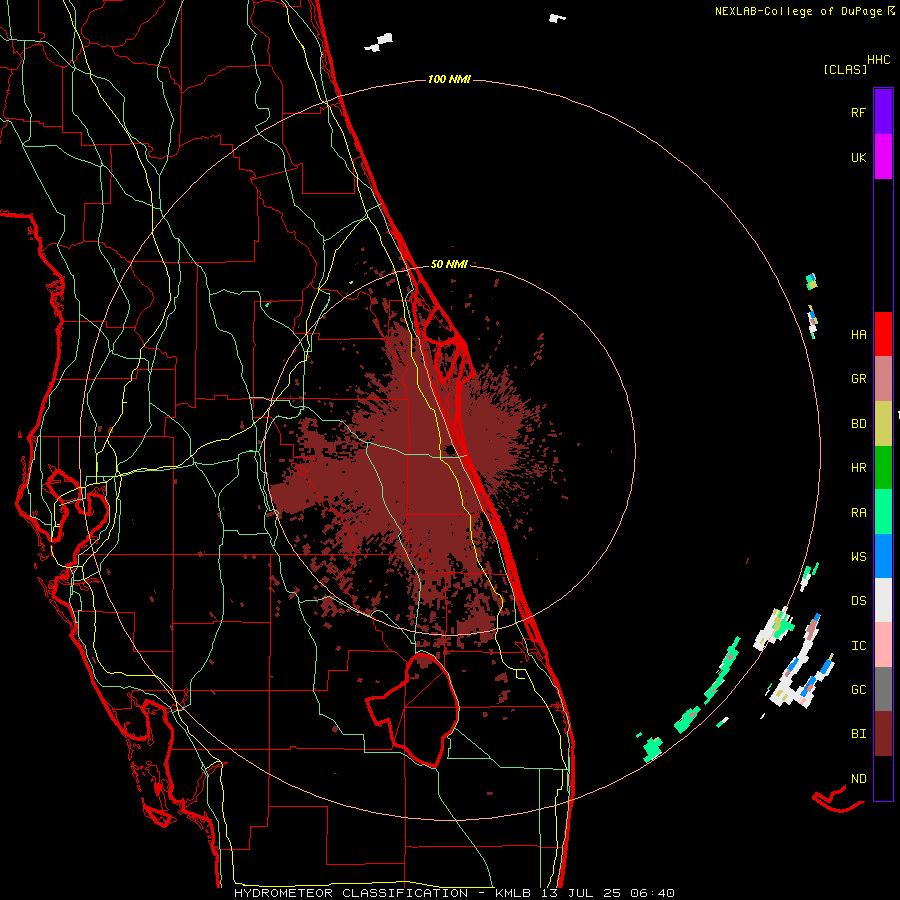Click the HYDROMETEOR CLASSIFICATION title text

coord(350,893)
